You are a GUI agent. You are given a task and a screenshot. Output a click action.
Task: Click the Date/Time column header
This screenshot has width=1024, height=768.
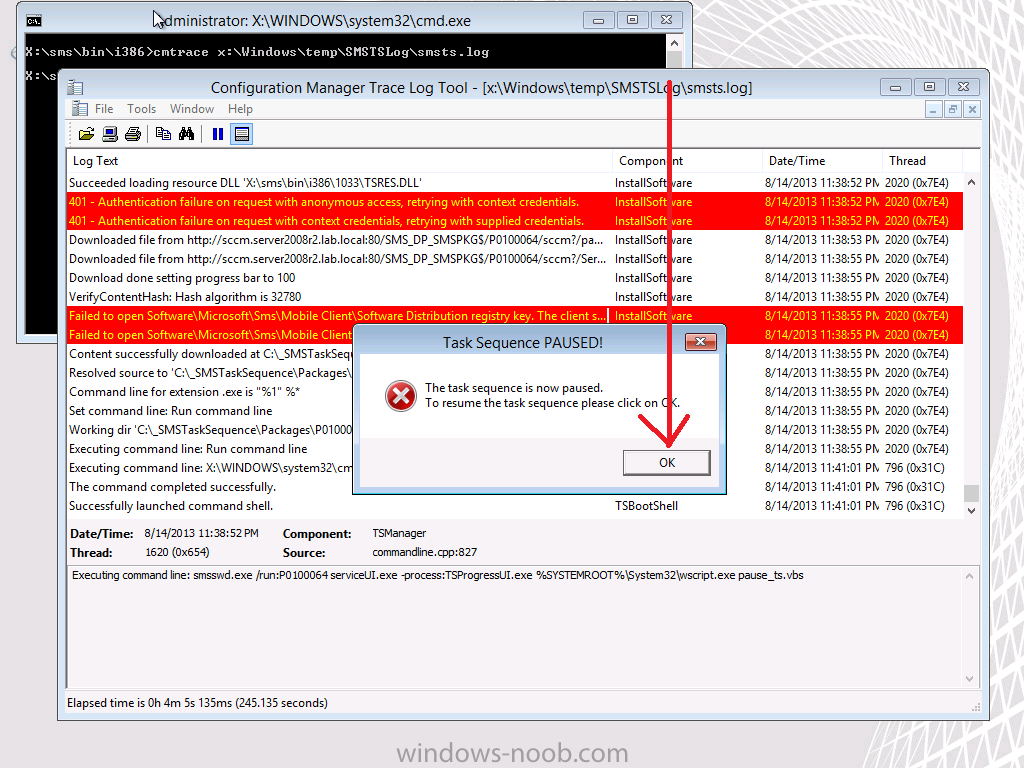coord(822,161)
